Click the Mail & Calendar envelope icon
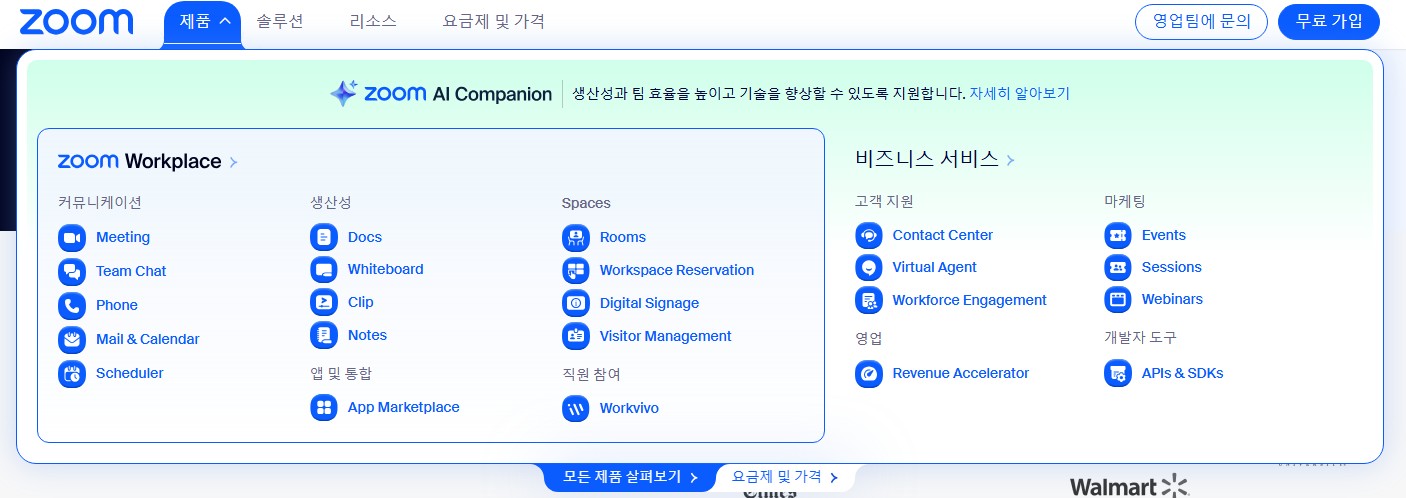This screenshot has height=498, width=1406. [72, 340]
